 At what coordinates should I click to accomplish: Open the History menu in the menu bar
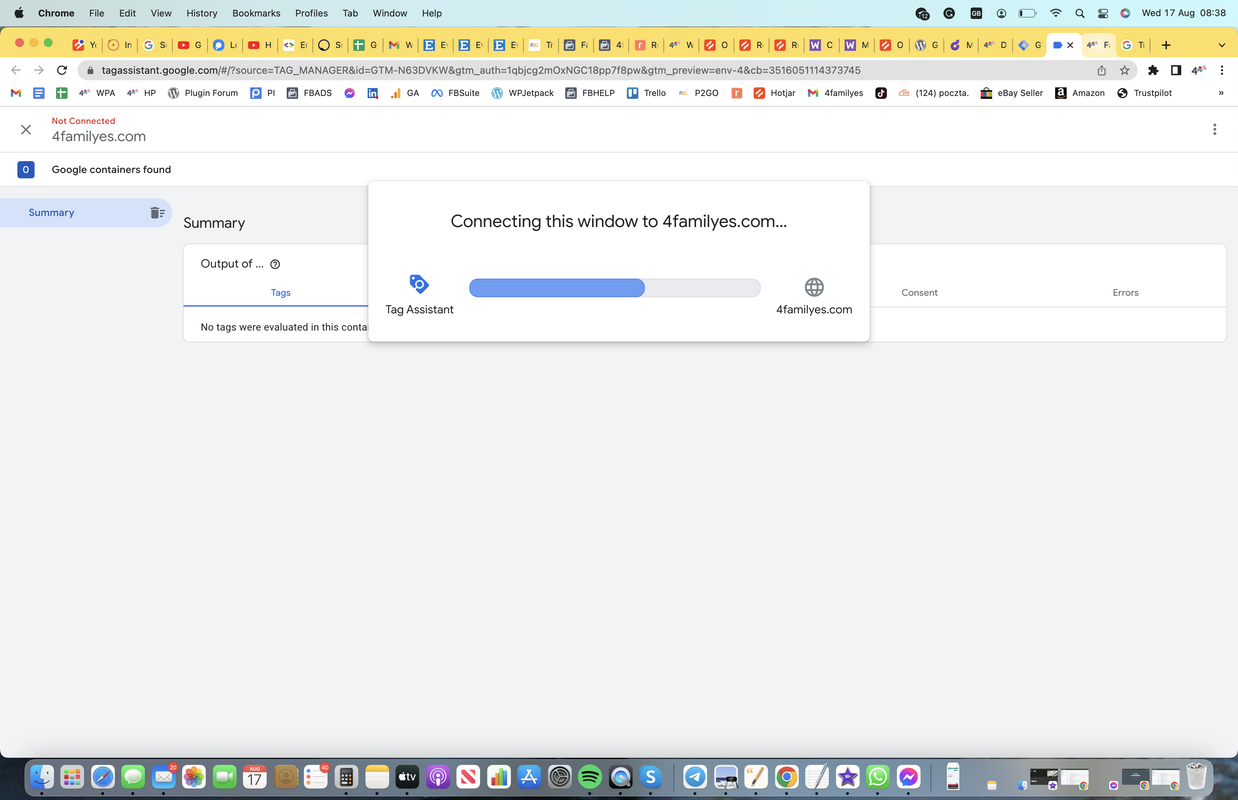[201, 13]
